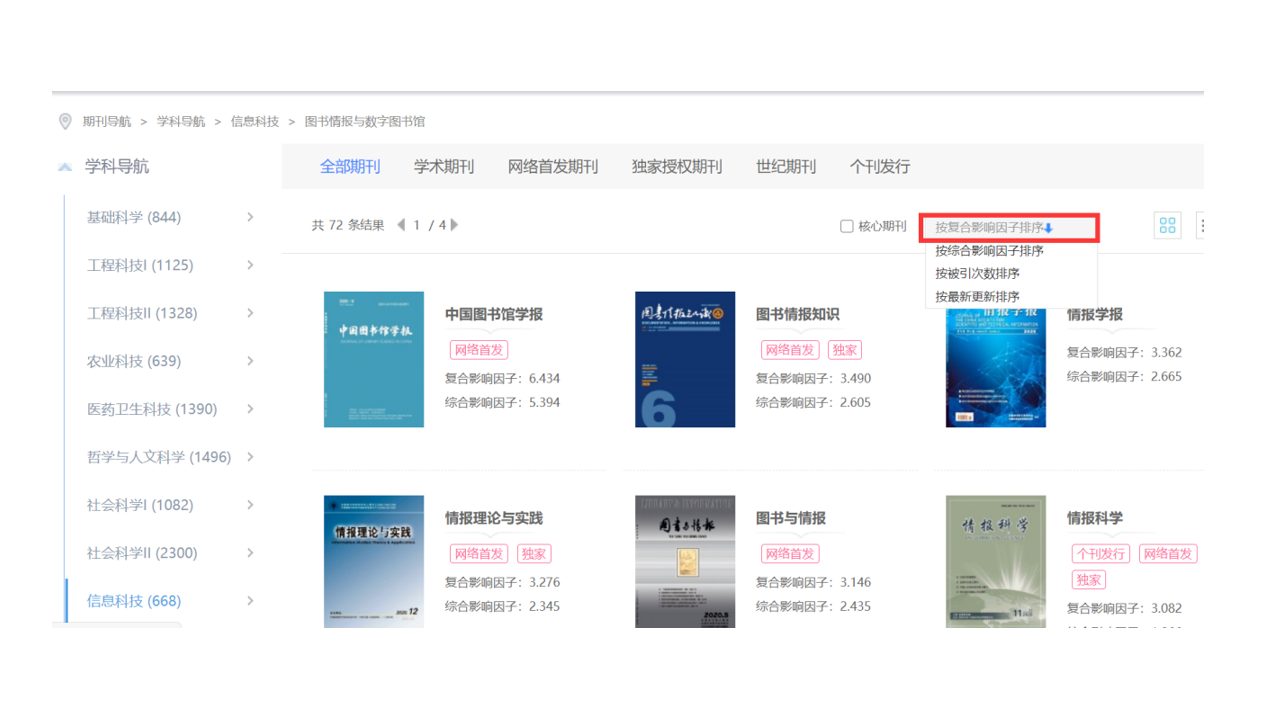Collapse the 学科导航 panel arrow
This screenshot has height=720, width=1280.
(65, 167)
